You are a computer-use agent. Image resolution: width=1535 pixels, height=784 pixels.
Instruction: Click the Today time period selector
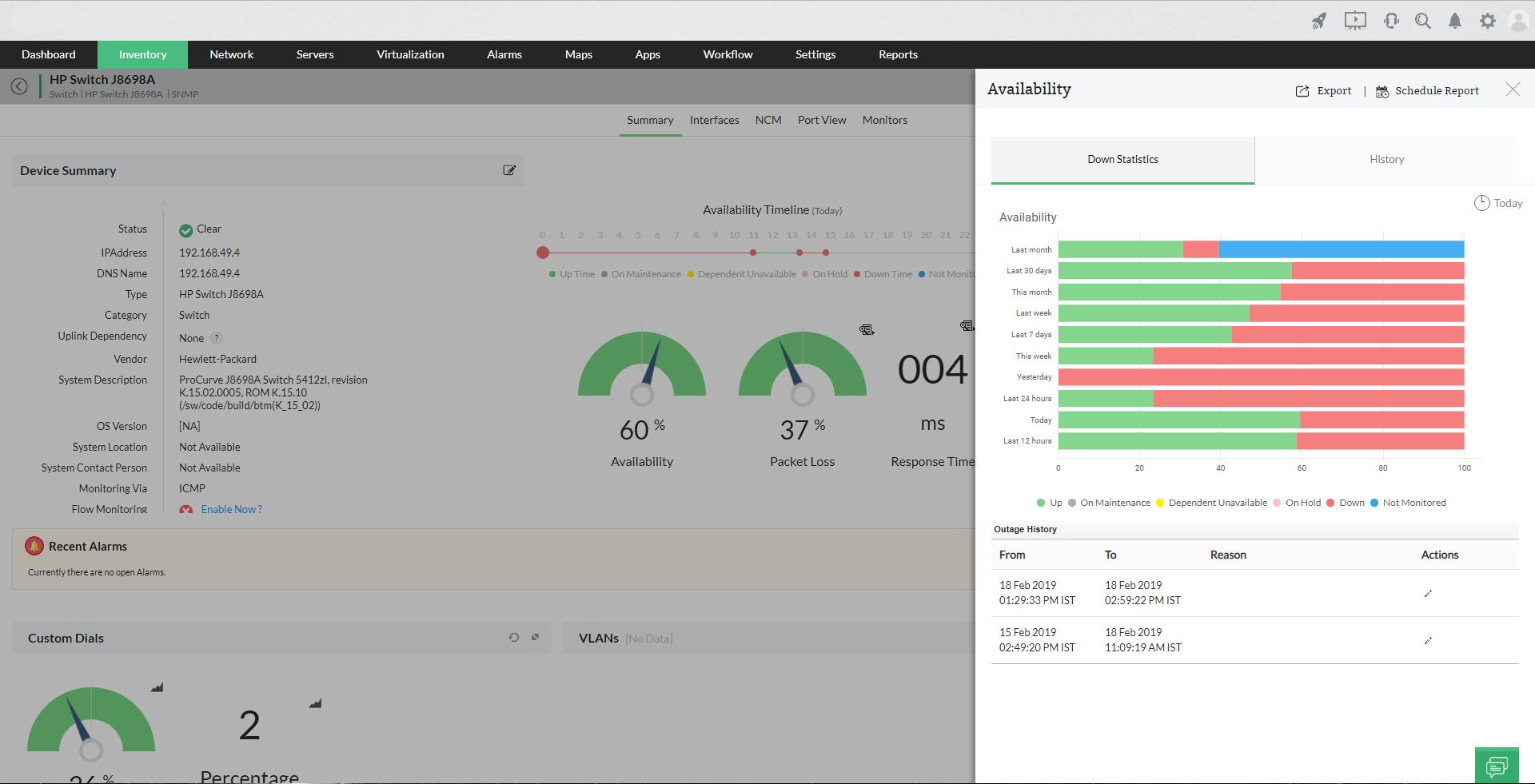click(x=1498, y=203)
